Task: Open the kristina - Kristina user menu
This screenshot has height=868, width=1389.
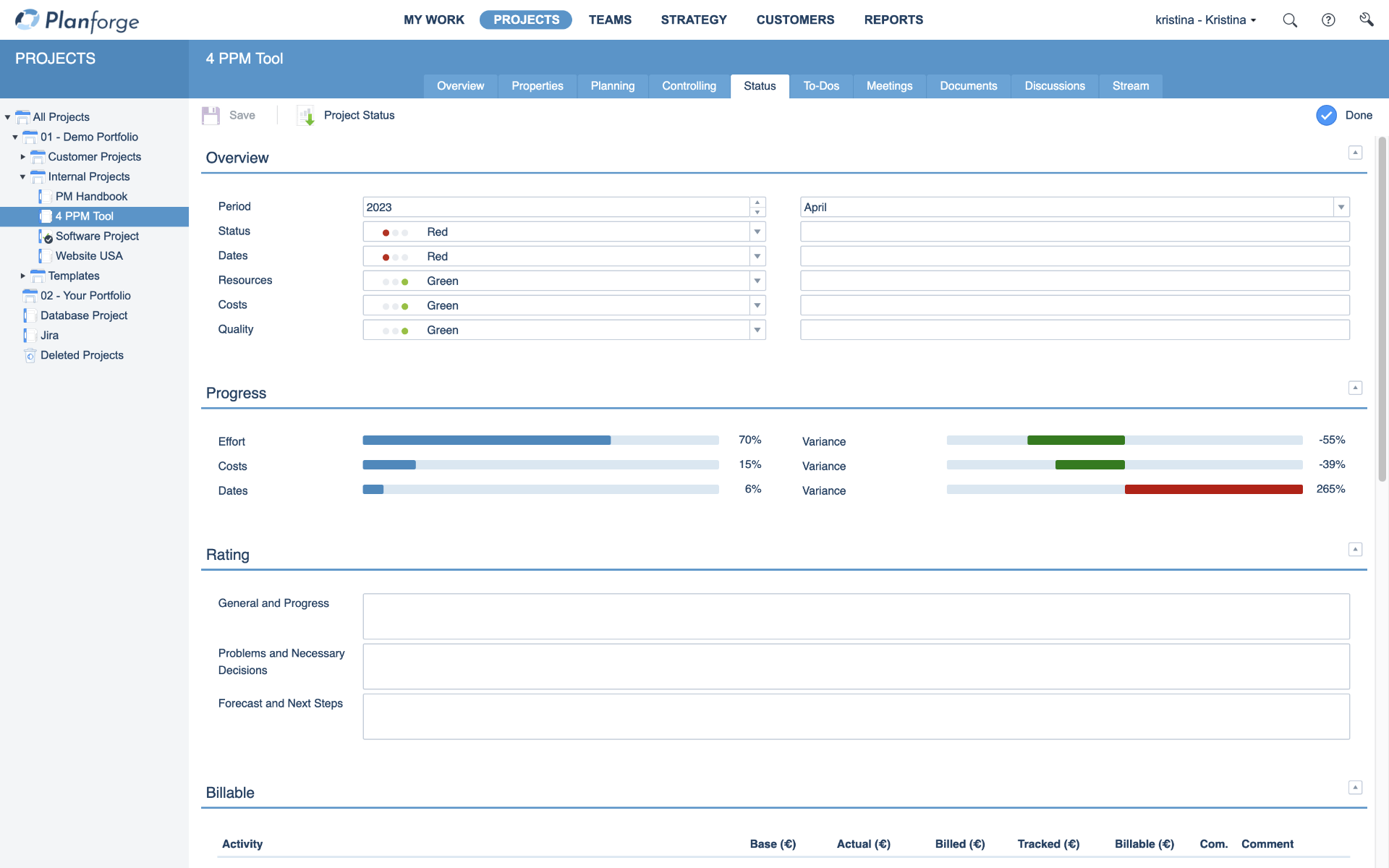Action: click(1205, 20)
